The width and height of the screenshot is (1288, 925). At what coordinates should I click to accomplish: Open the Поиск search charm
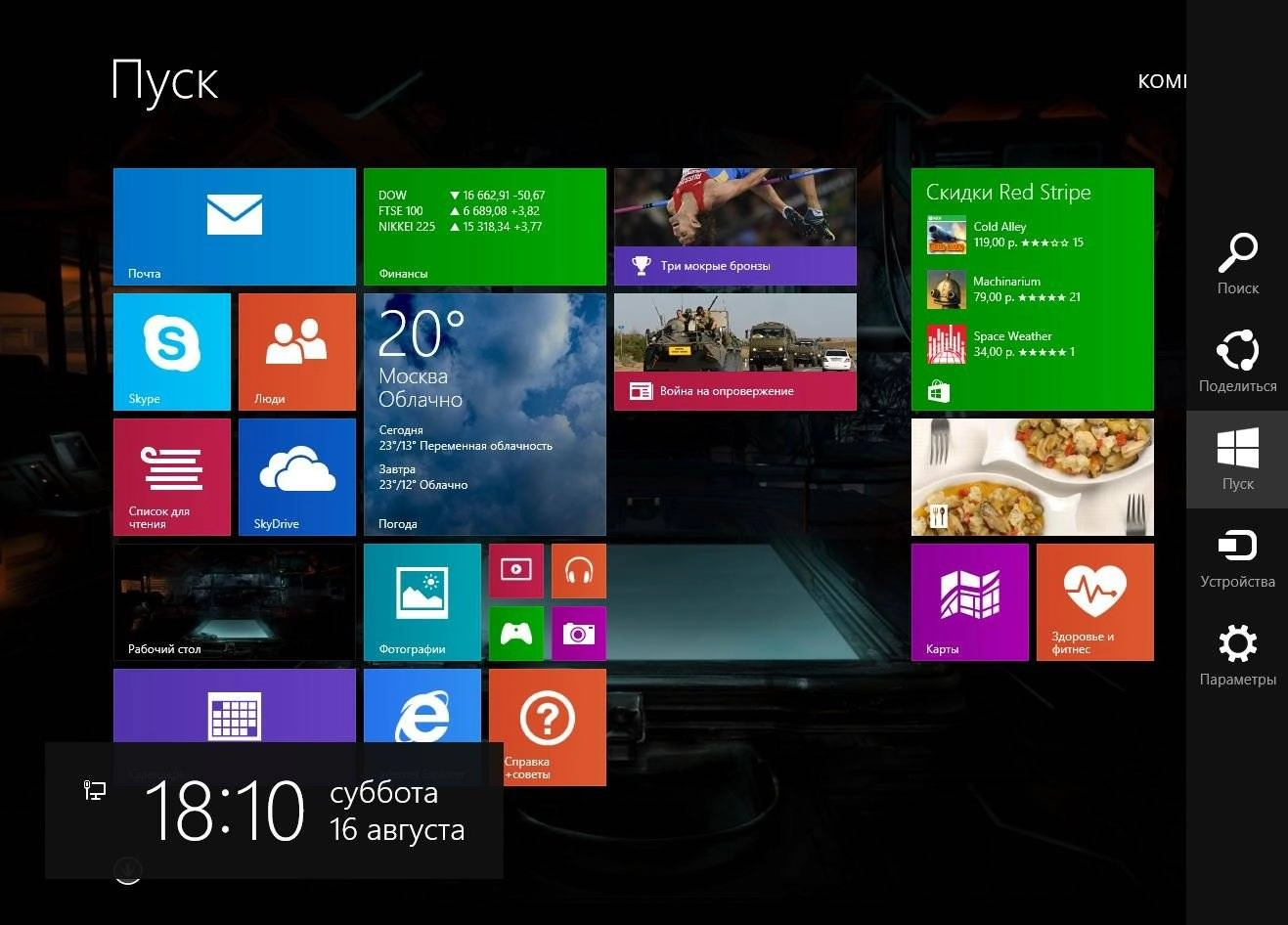(1237, 264)
